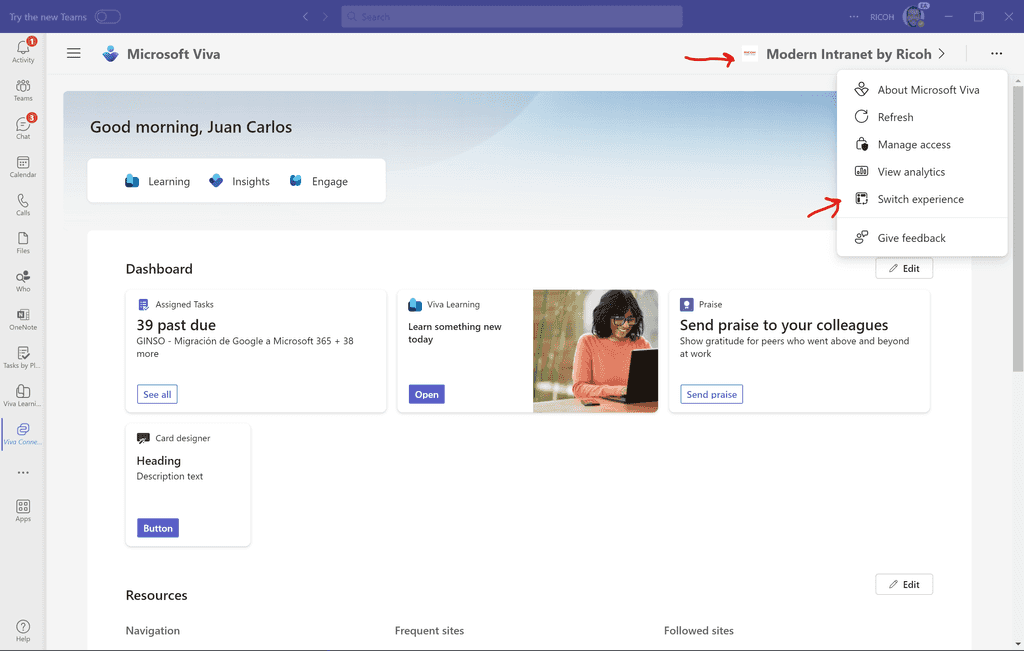1024x651 pixels.
Task: Click the Ricoh site logo icon
Action: point(750,54)
